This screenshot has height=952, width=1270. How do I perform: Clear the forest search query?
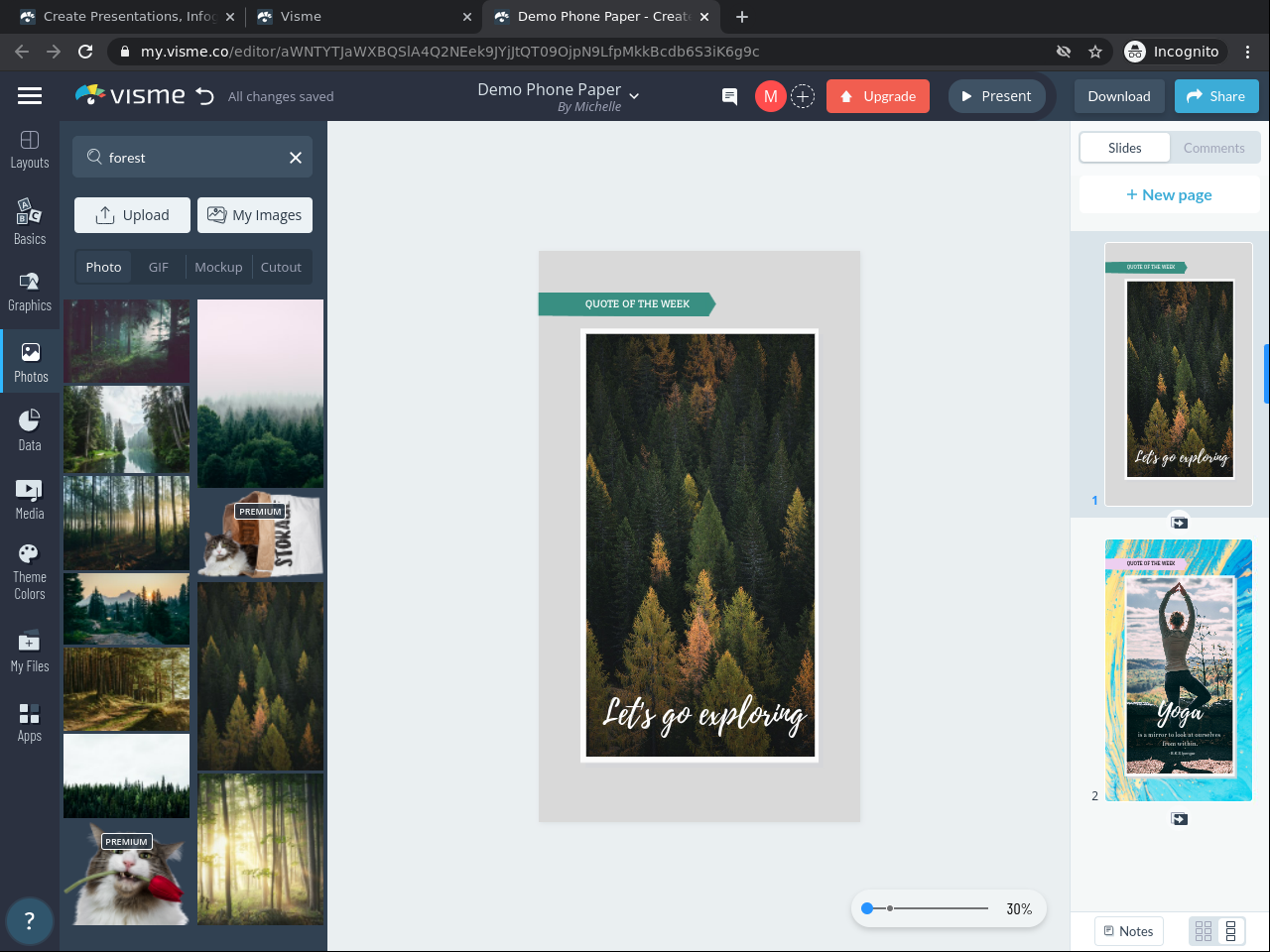point(296,158)
